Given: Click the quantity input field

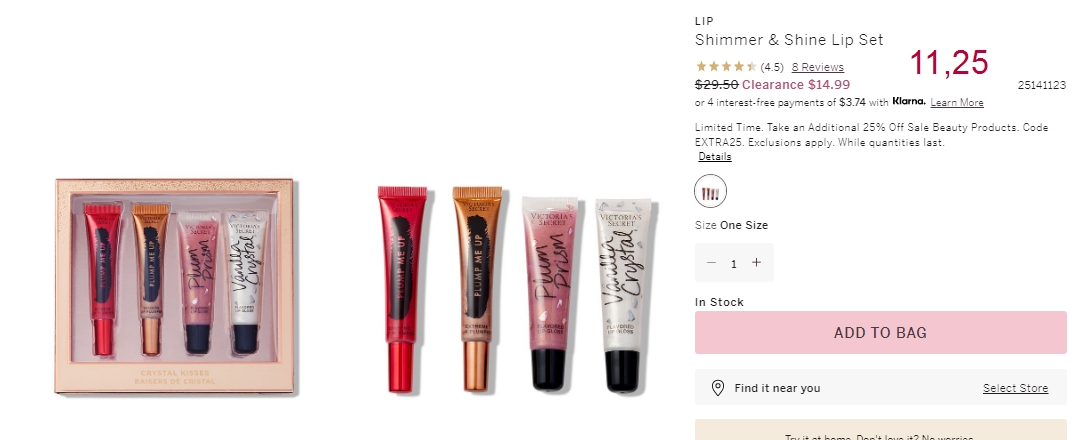Looking at the screenshot, I should click(734, 263).
